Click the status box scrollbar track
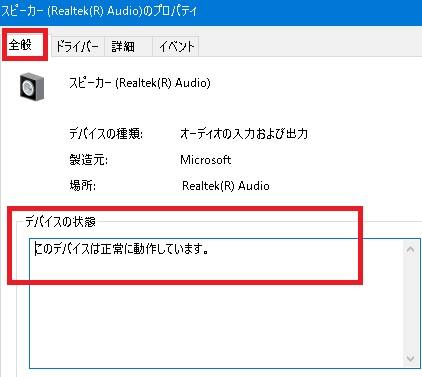 411,304
